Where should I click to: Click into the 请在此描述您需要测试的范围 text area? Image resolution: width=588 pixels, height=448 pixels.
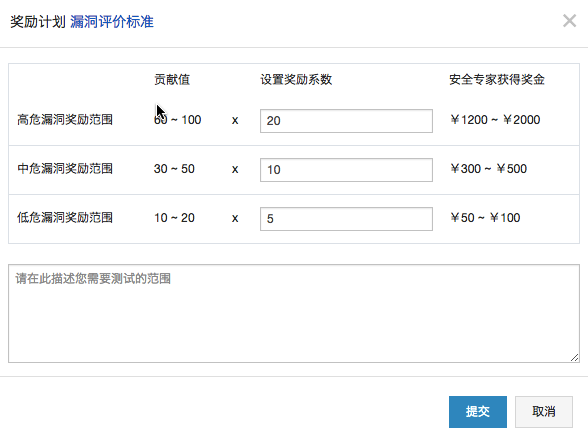294,313
